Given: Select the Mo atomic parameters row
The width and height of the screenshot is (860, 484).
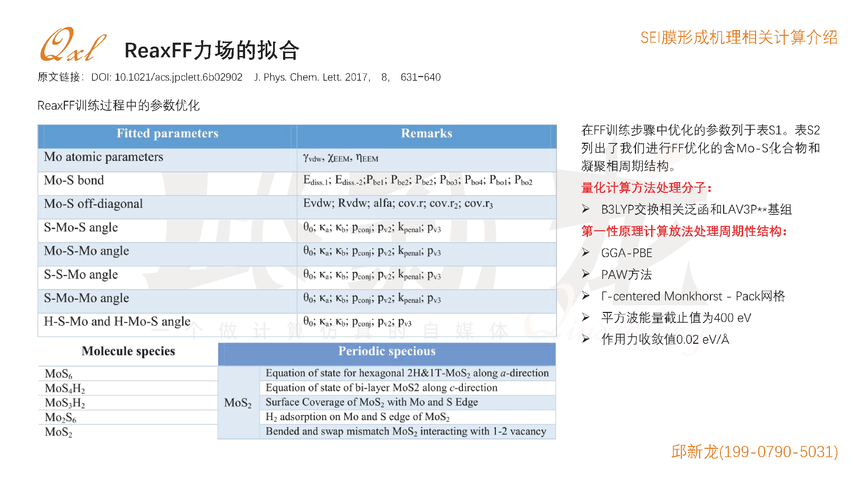Looking at the screenshot, I should pyautogui.click(x=103, y=157).
